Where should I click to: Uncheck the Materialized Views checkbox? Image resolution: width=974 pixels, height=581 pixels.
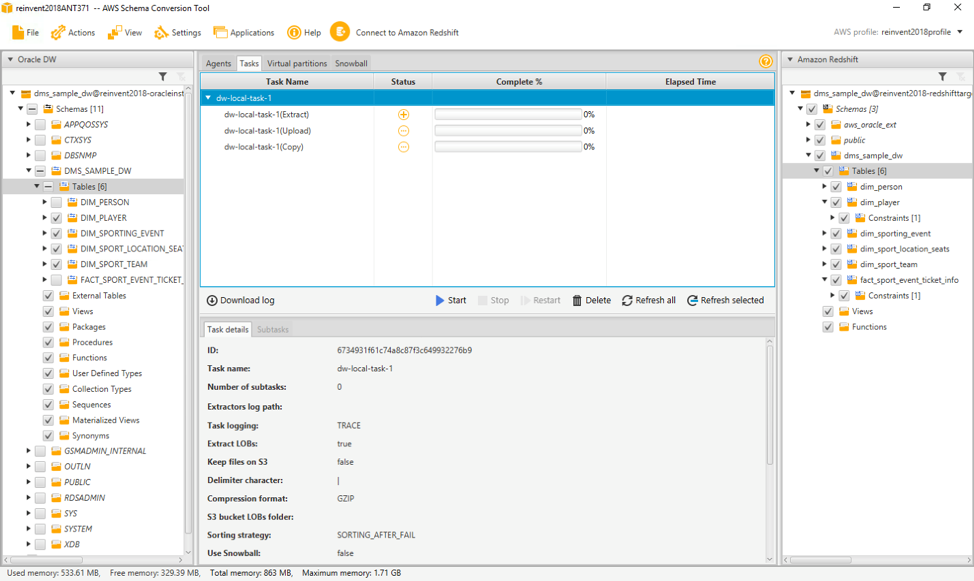click(x=48, y=420)
